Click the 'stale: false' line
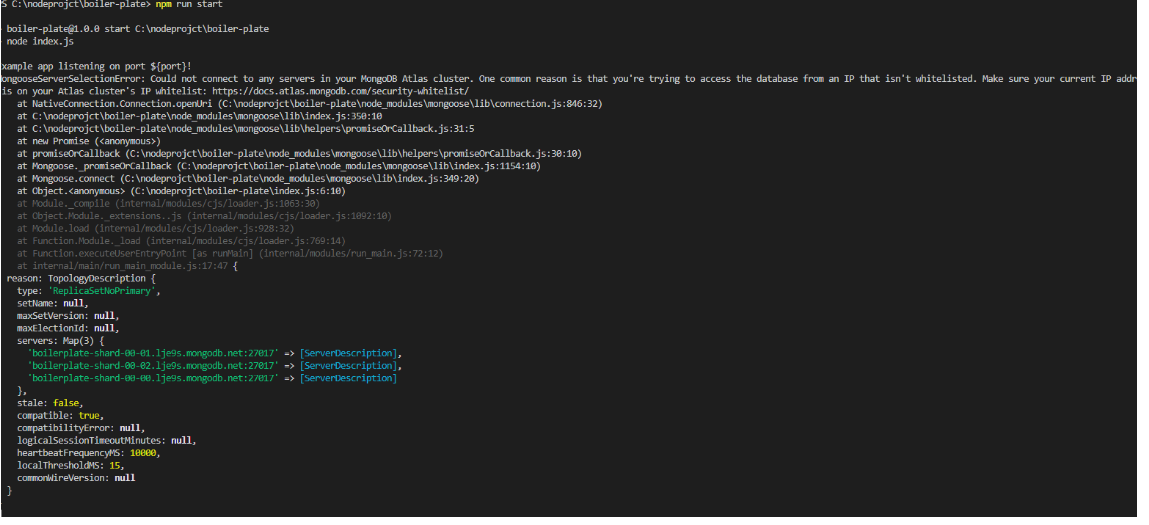This screenshot has width=1149, height=525. point(50,403)
